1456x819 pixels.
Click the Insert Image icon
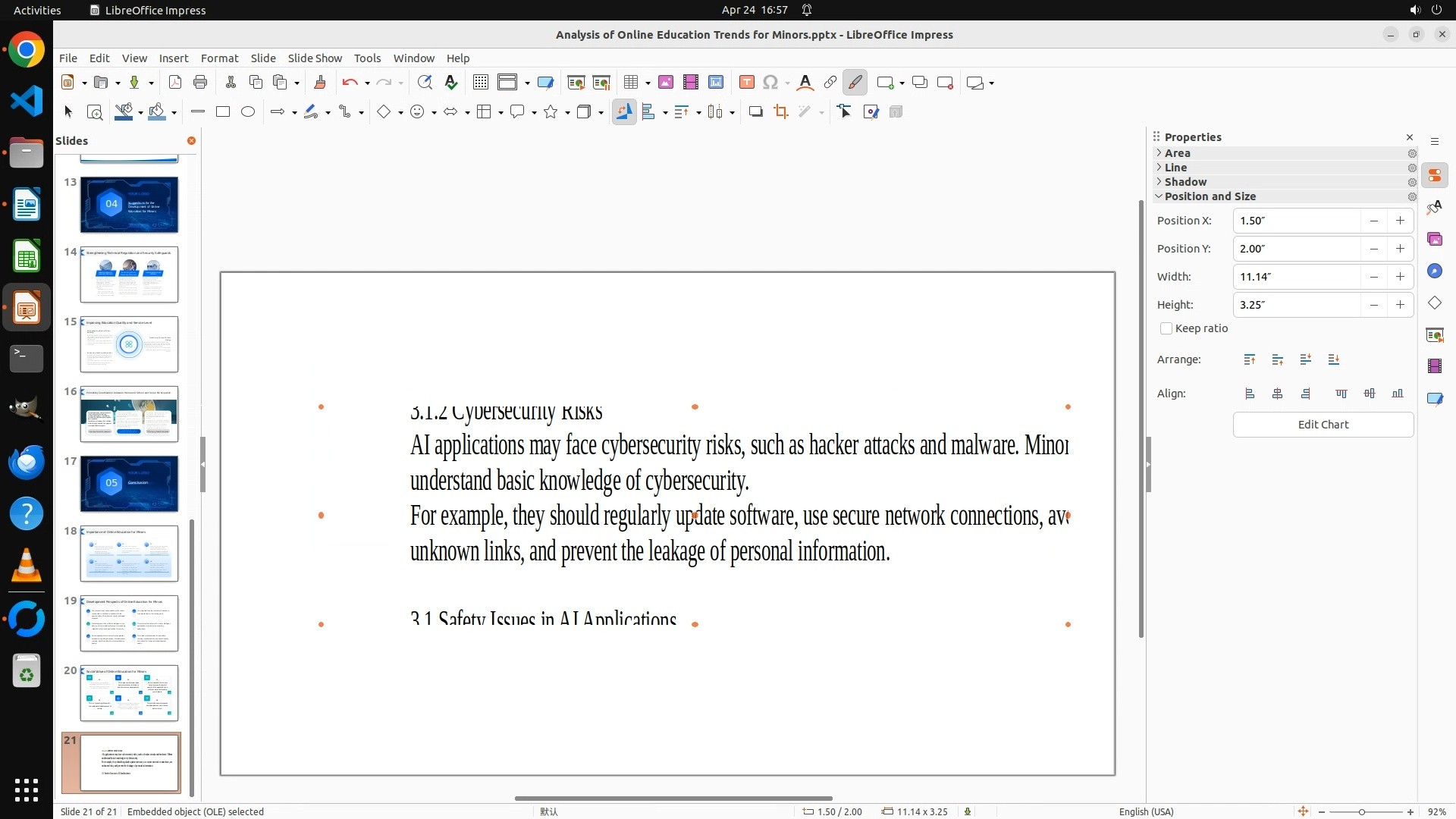click(666, 83)
